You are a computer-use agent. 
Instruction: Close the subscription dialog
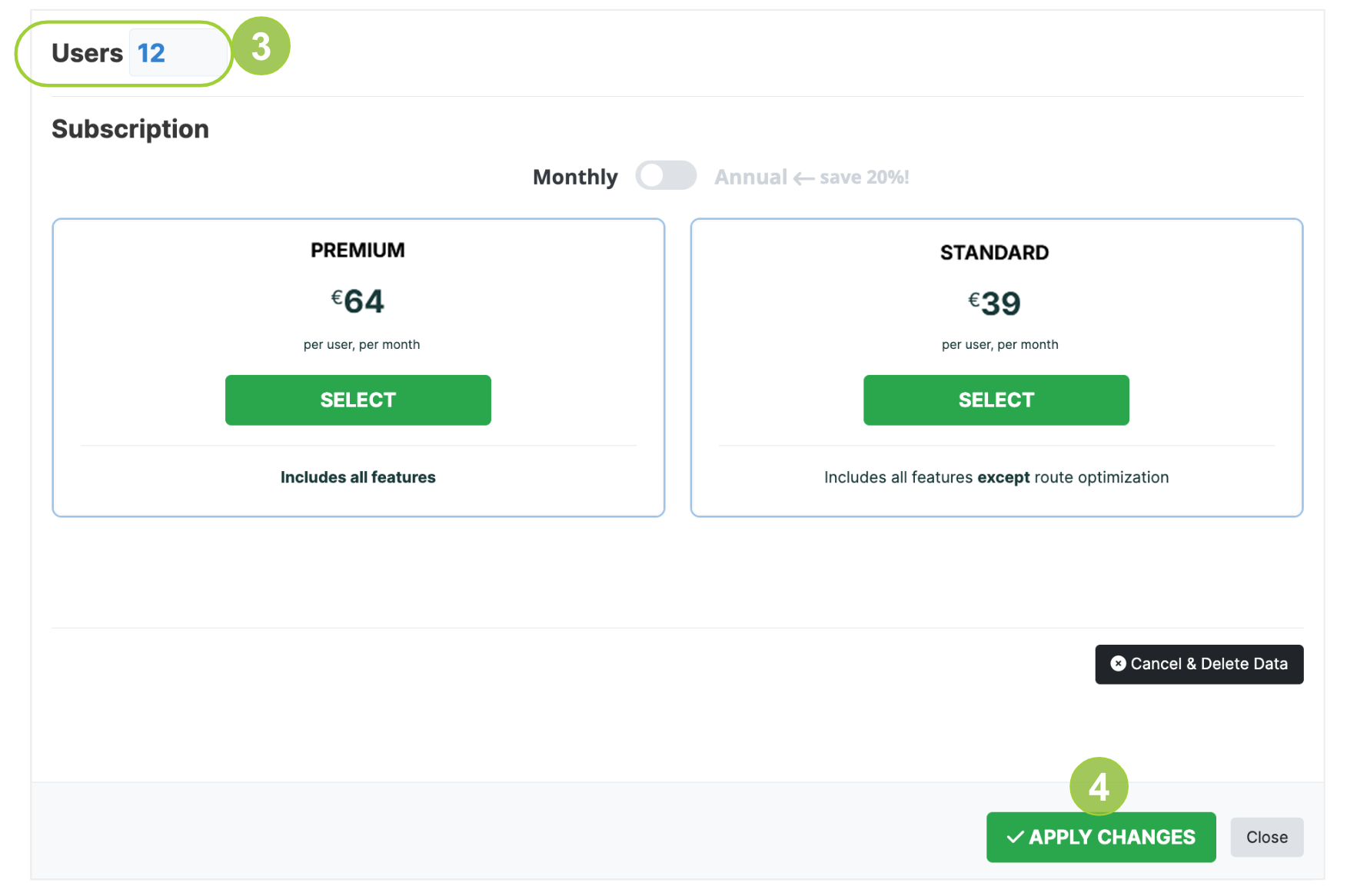tap(1266, 837)
